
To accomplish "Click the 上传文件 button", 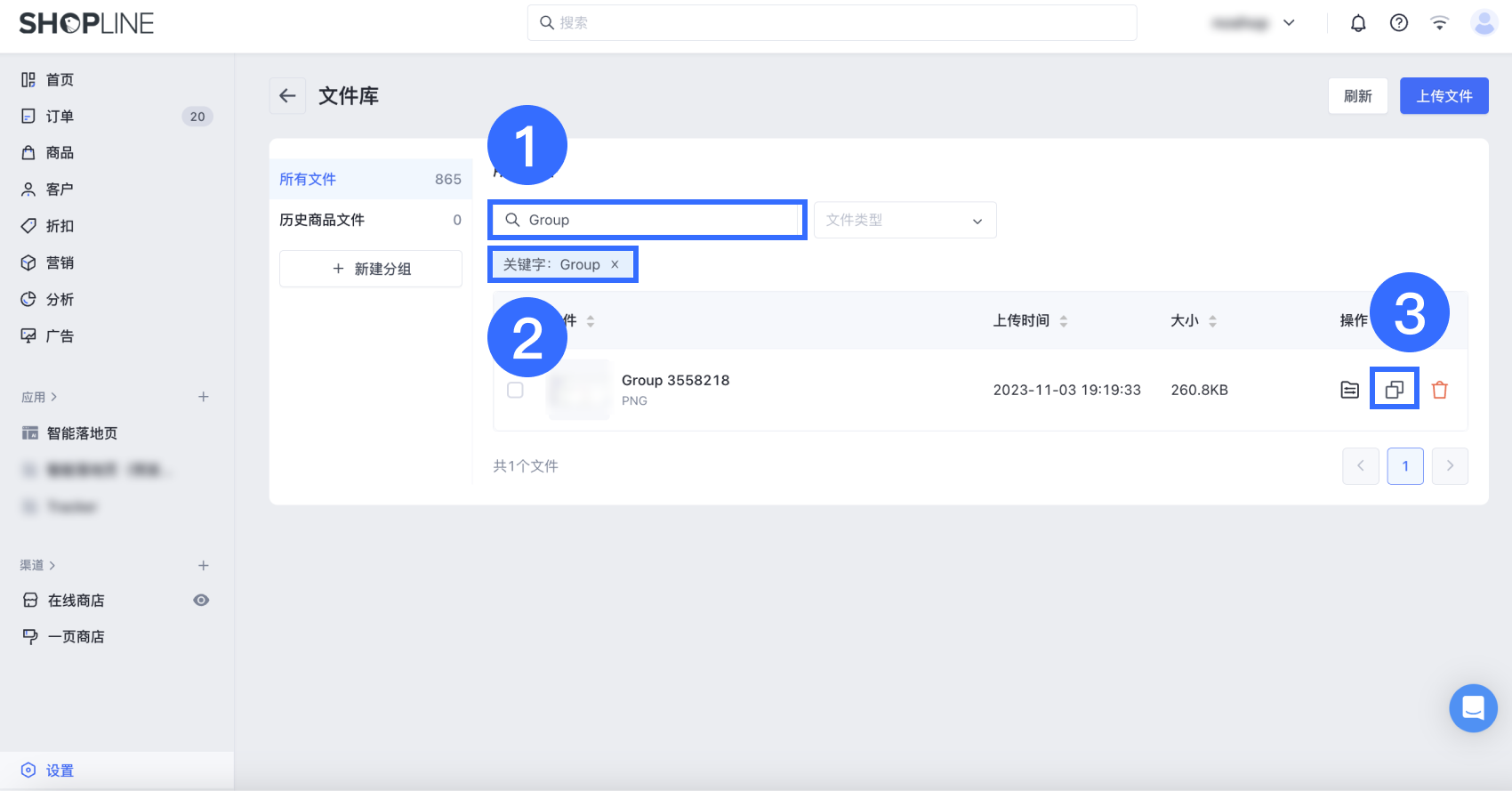I will [1444, 96].
